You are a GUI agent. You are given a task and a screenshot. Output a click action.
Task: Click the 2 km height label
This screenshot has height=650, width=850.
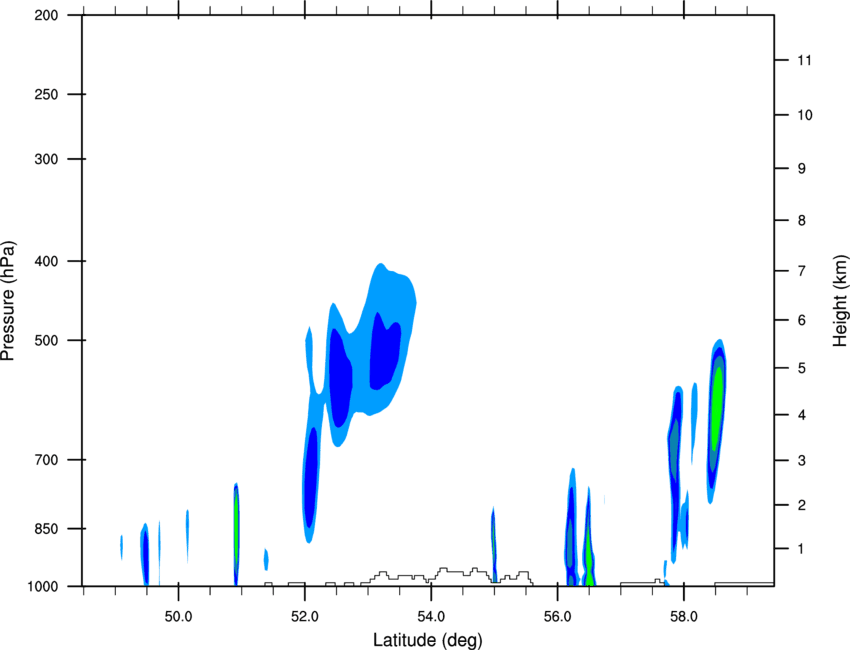(802, 505)
